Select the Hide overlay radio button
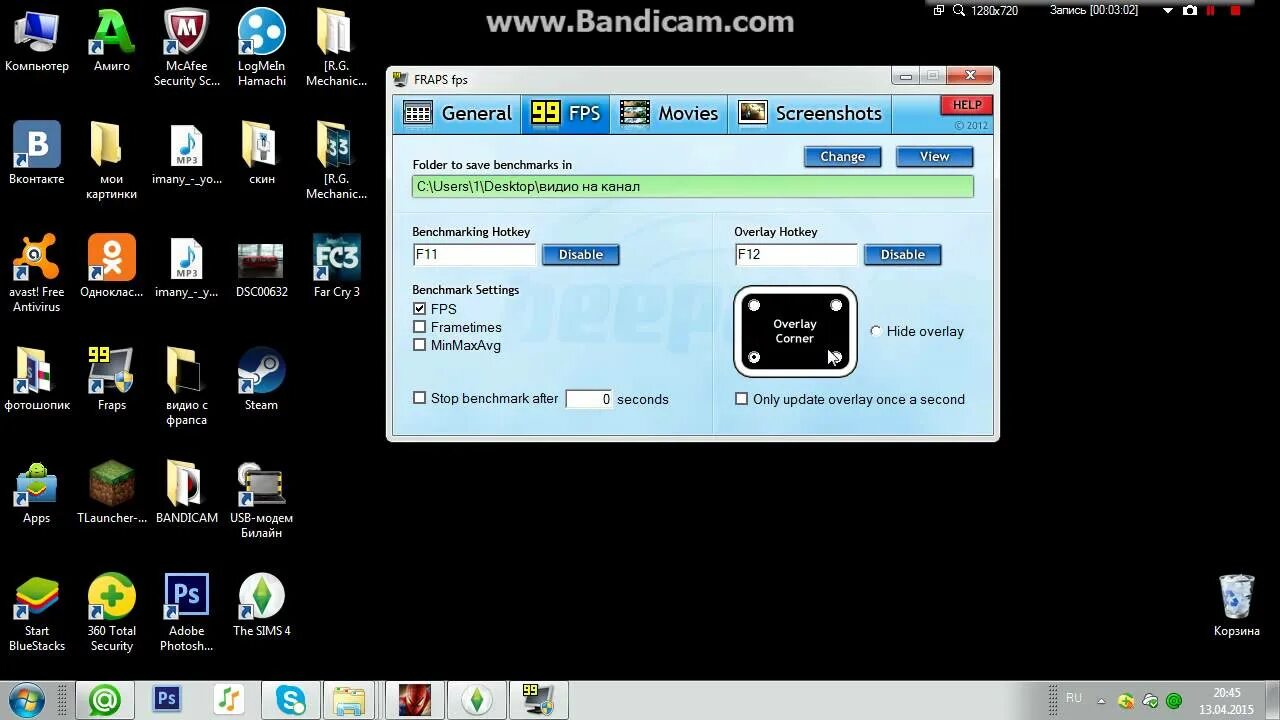Viewport: 1280px width, 720px height. point(876,331)
